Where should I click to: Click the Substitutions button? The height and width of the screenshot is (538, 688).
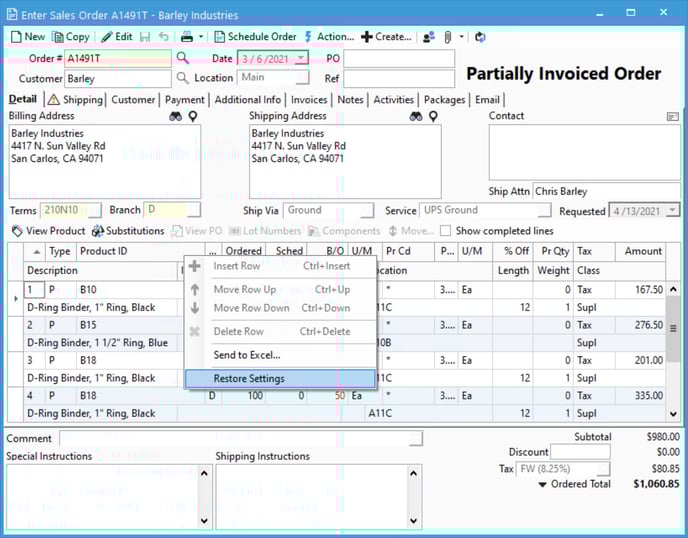click(128, 231)
